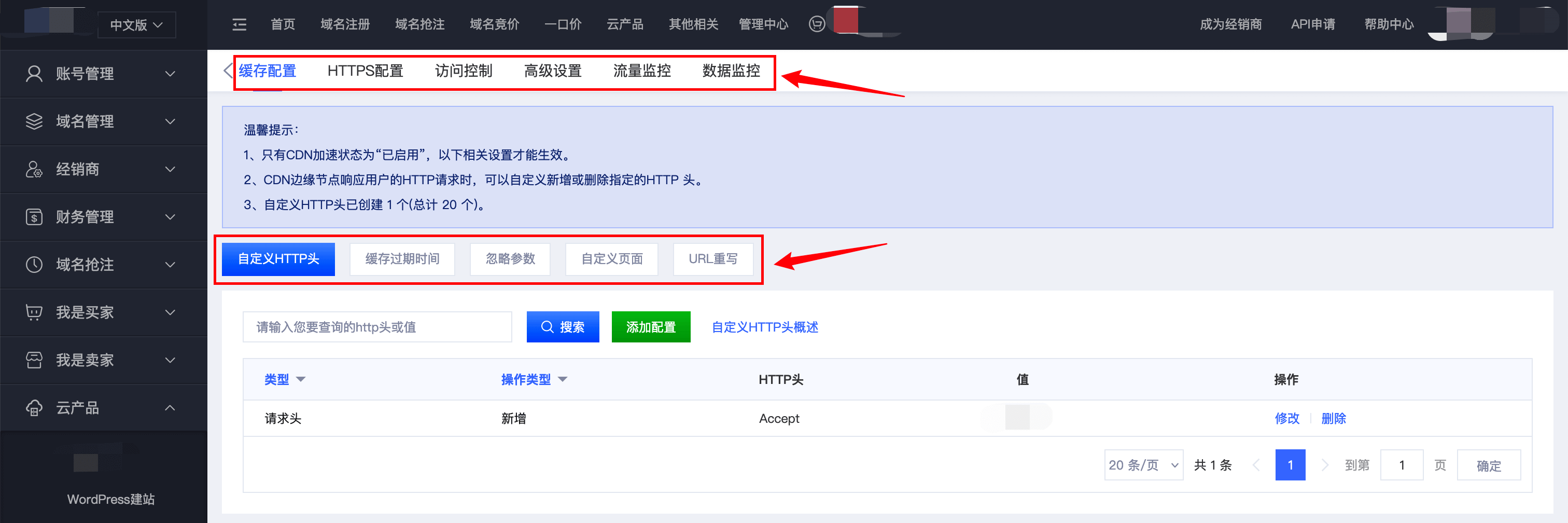Click the previous page arrow in pagination

click(x=1256, y=465)
